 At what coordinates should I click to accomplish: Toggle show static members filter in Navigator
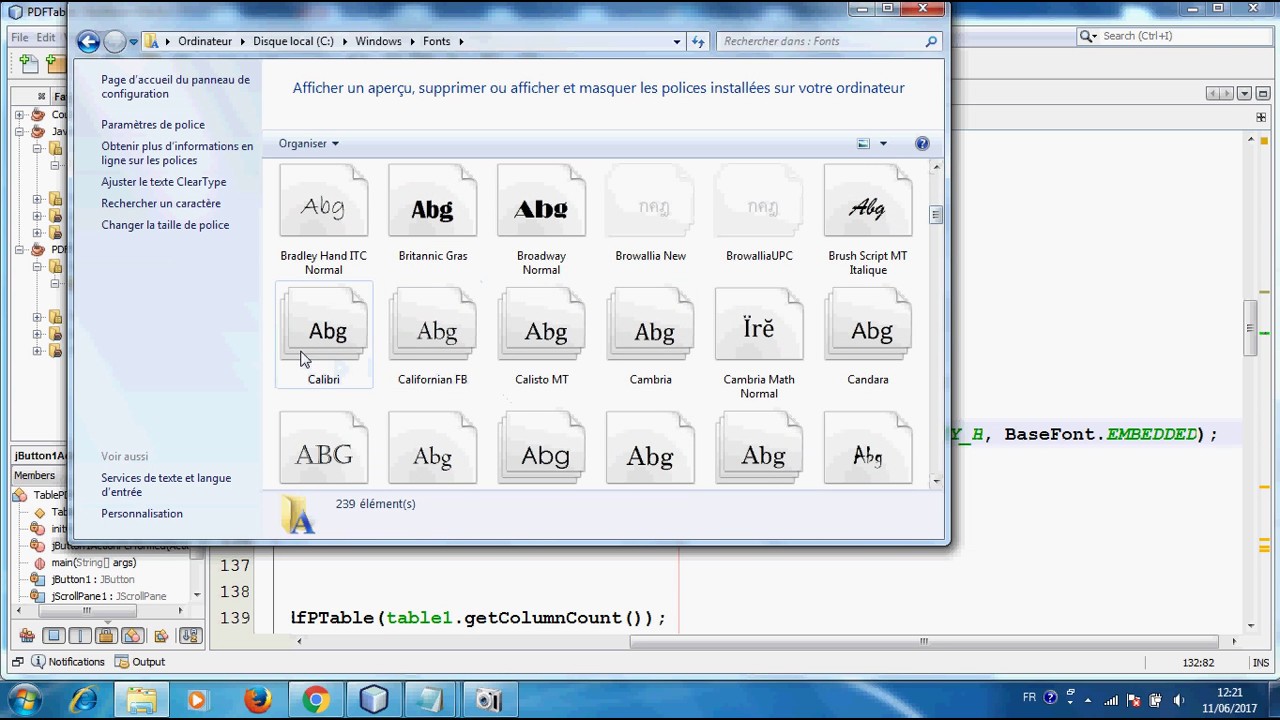tap(80, 635)
